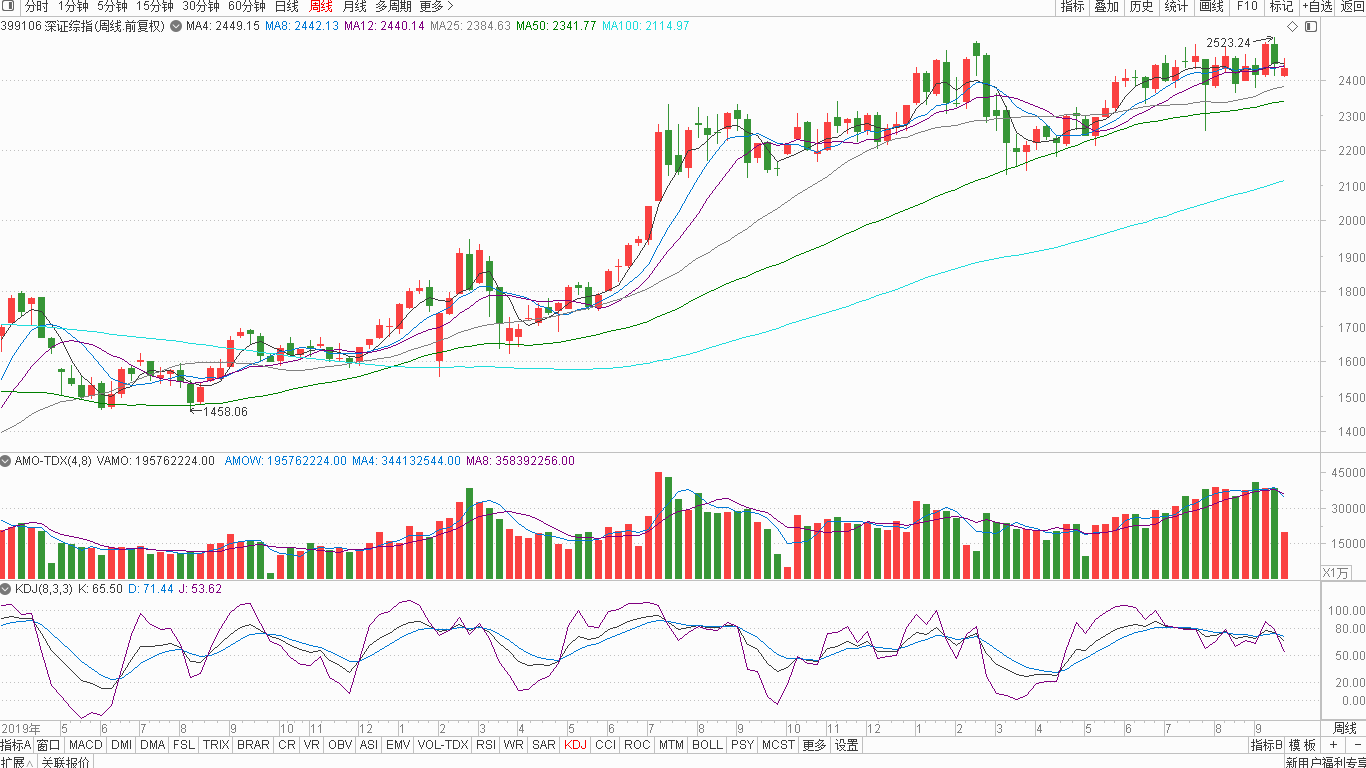Switch to 日线 daily chart
This screenshot has width=1366, height=768.
click(287, 6)
